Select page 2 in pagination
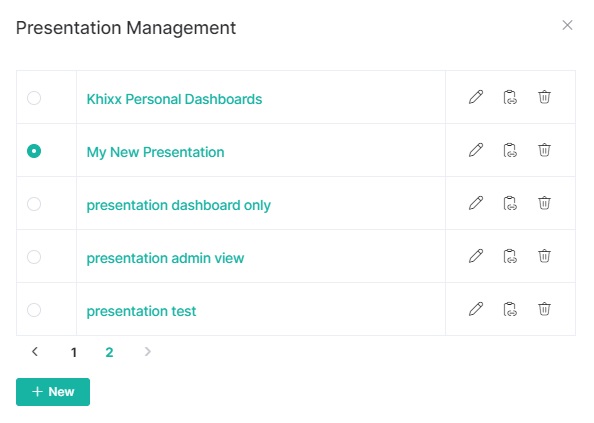The height and width of the screenshot is (423, 594). point(109,353)
